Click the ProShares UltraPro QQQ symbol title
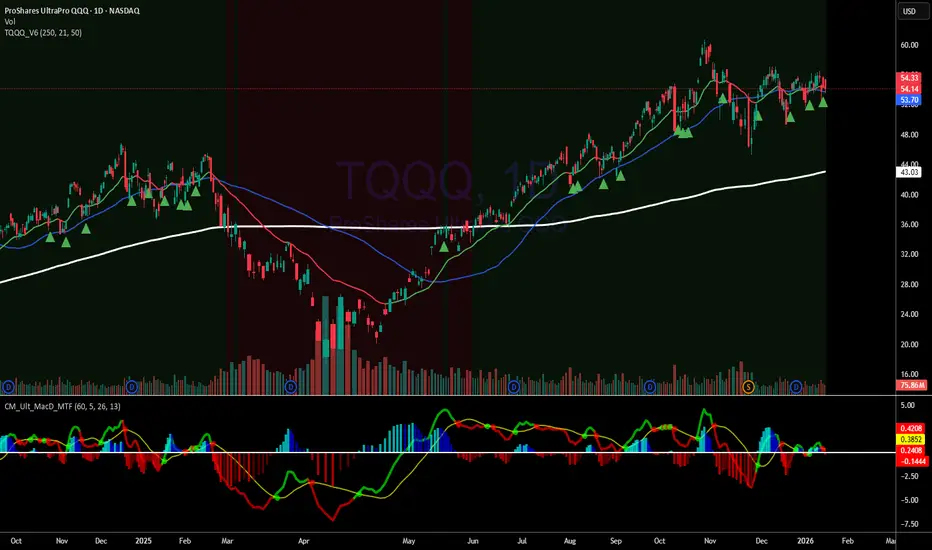 click(x=72, y=11)
